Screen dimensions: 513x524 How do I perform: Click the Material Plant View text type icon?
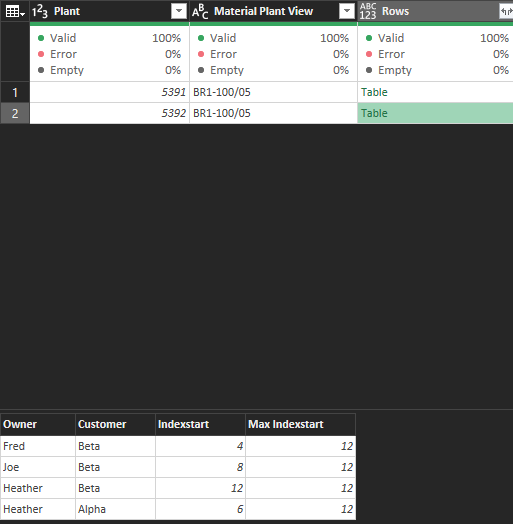200,11
